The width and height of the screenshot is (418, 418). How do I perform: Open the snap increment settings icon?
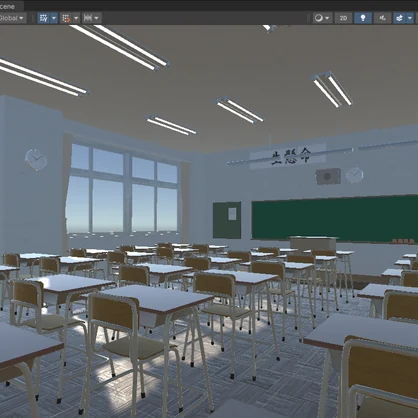(88, 18)
